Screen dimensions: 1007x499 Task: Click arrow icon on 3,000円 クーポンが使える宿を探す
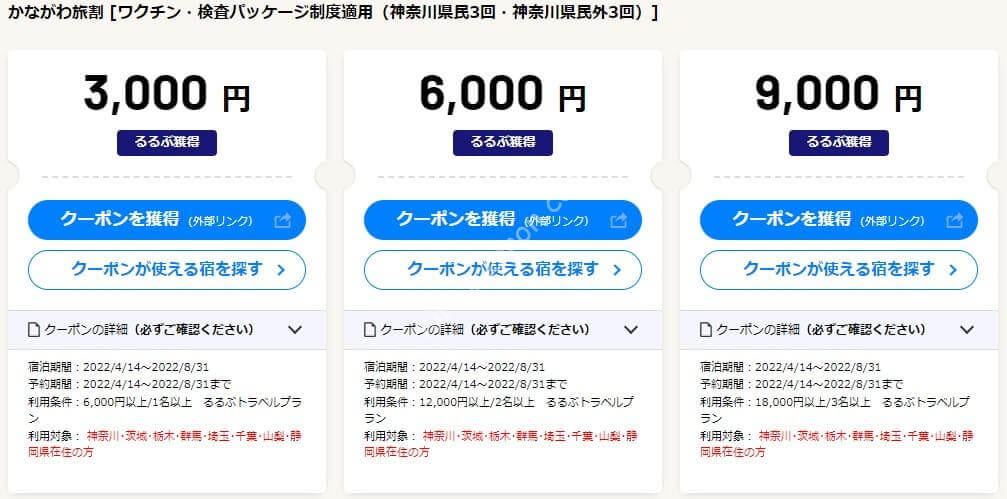(x=281, y=270)
